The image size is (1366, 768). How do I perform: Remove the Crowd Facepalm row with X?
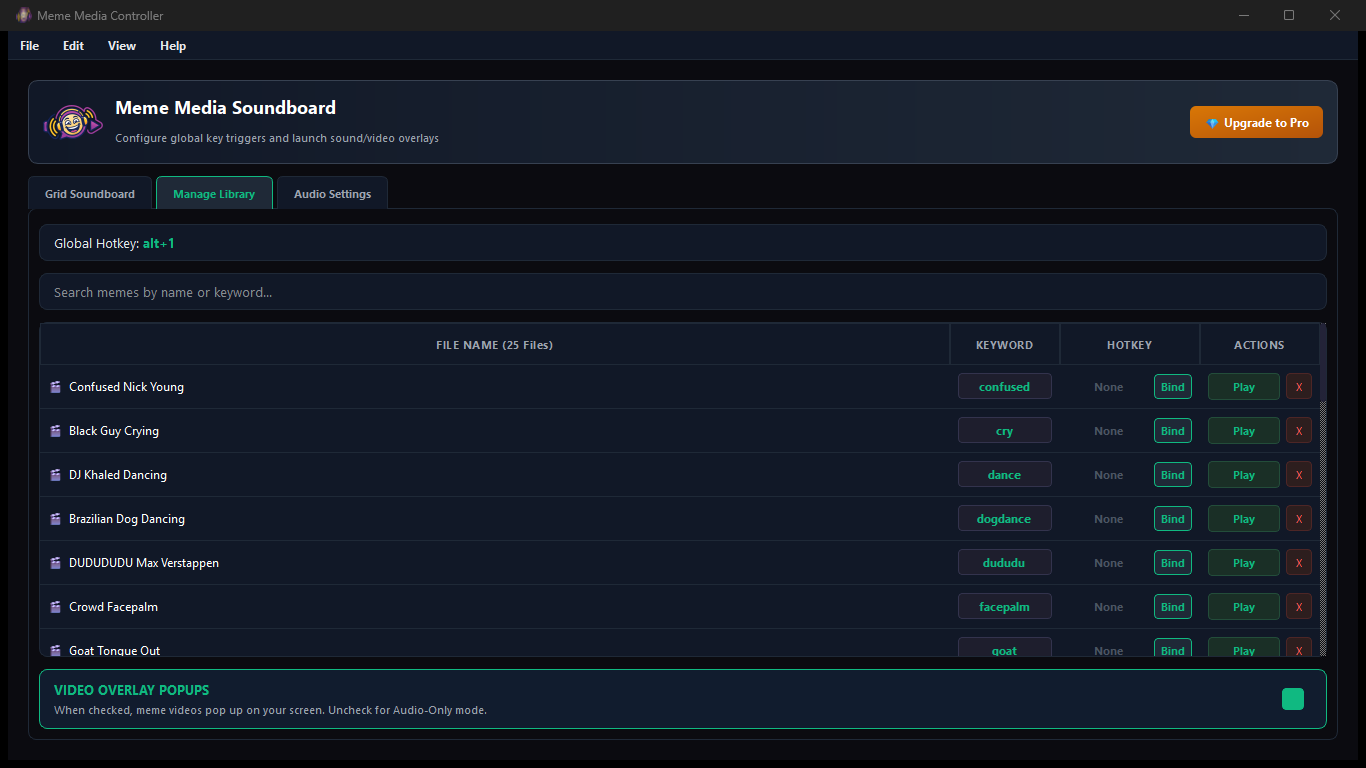(1299, 607)
